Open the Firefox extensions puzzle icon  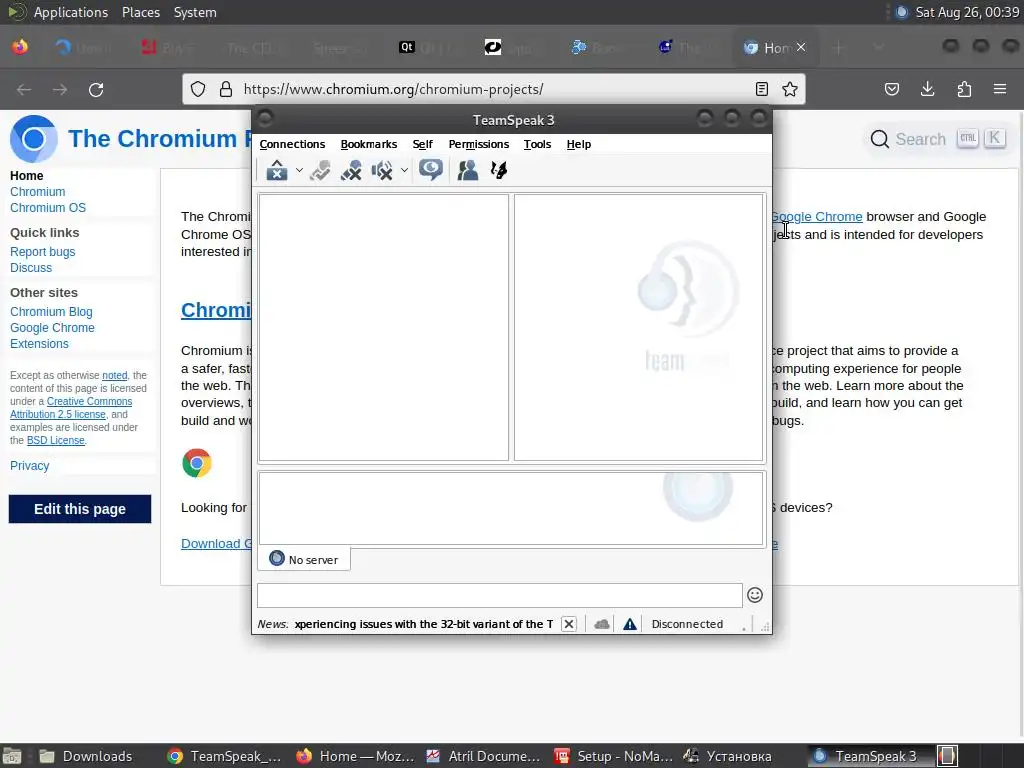[964, 89]
